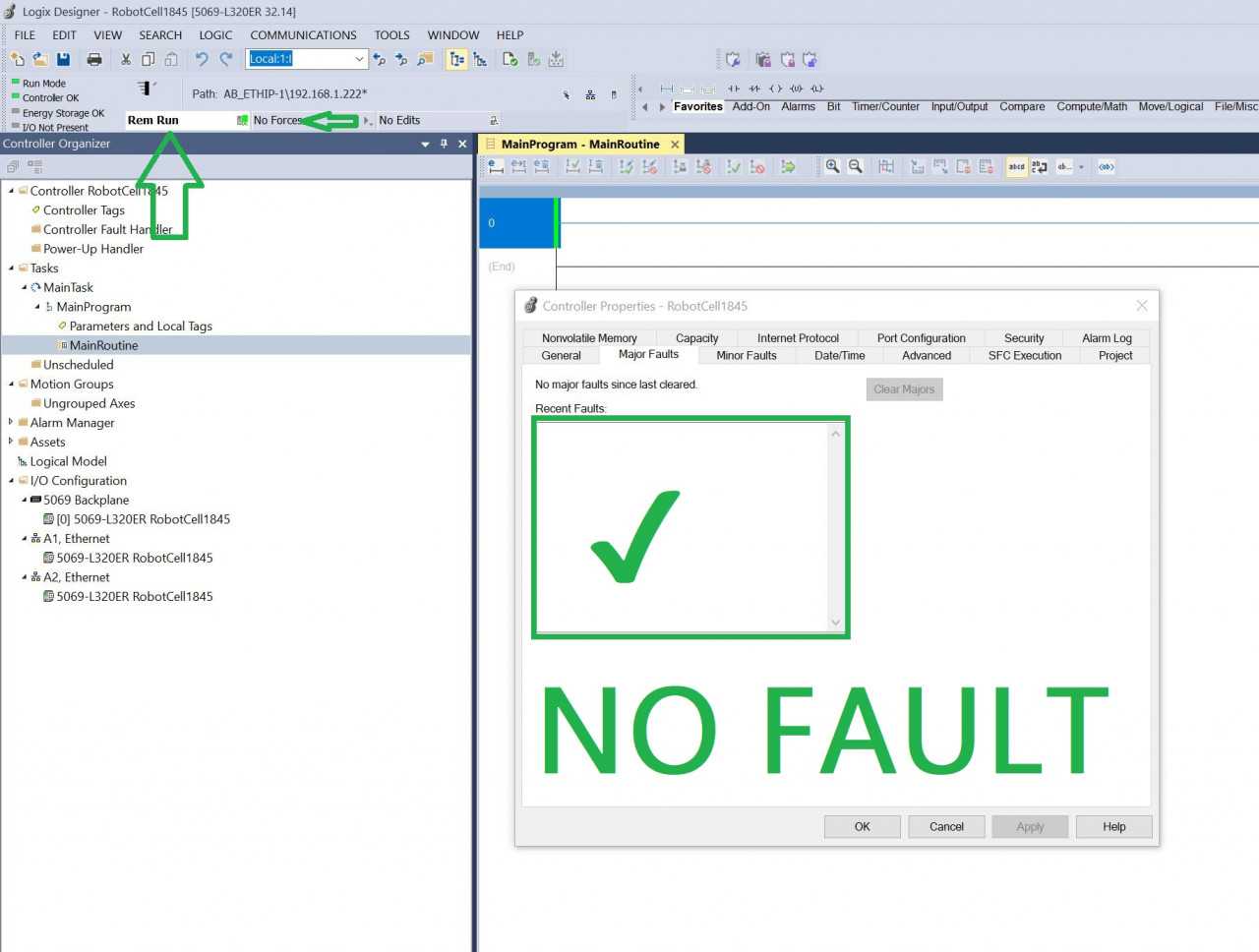Expand the Assets node
This screenshot has width=1259, height=952.
pyautogui.click(x=11, y=442)
